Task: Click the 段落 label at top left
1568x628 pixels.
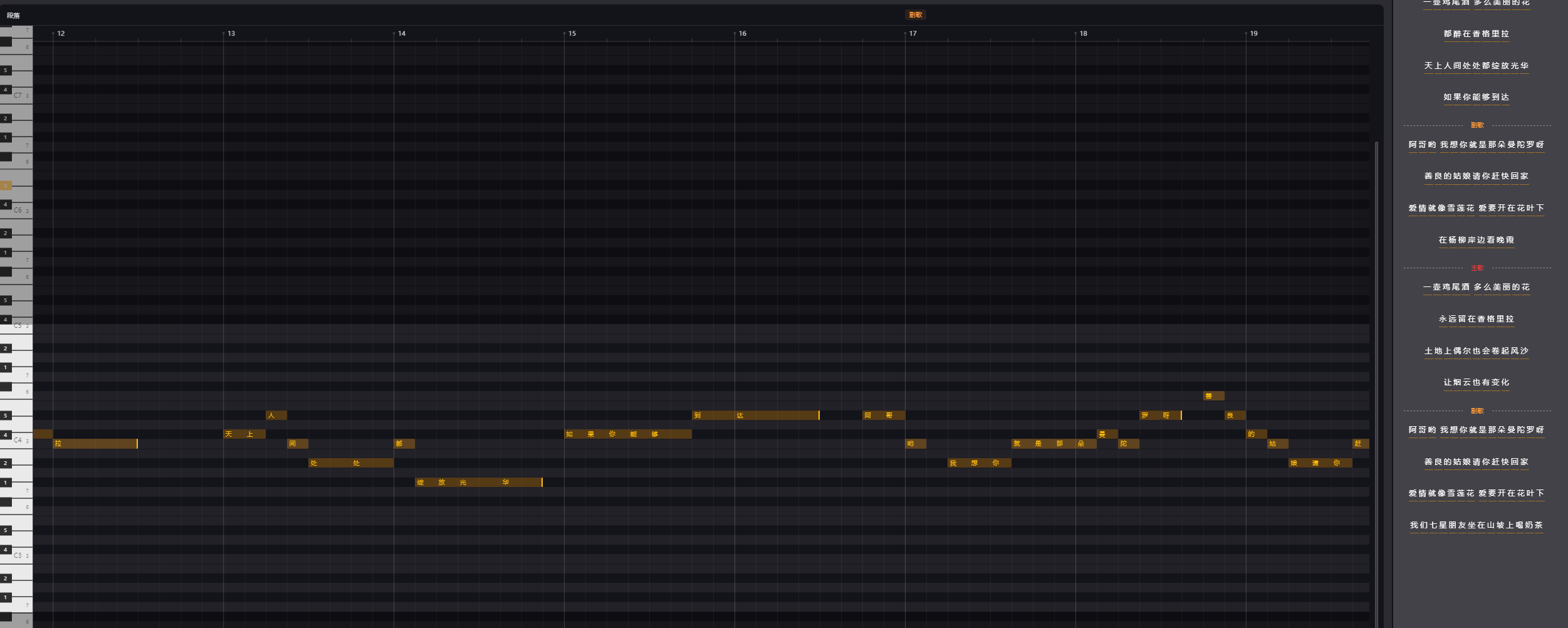Action: point(13,16)
